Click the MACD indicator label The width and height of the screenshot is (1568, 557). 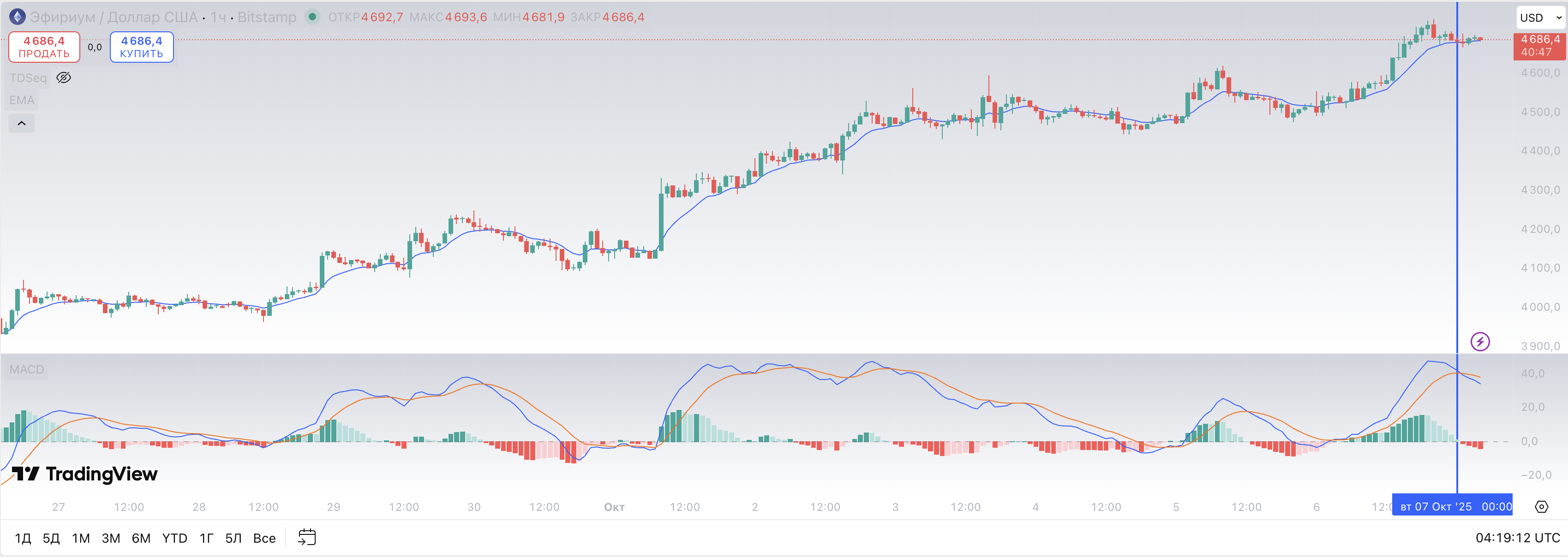tap(27, 370)
